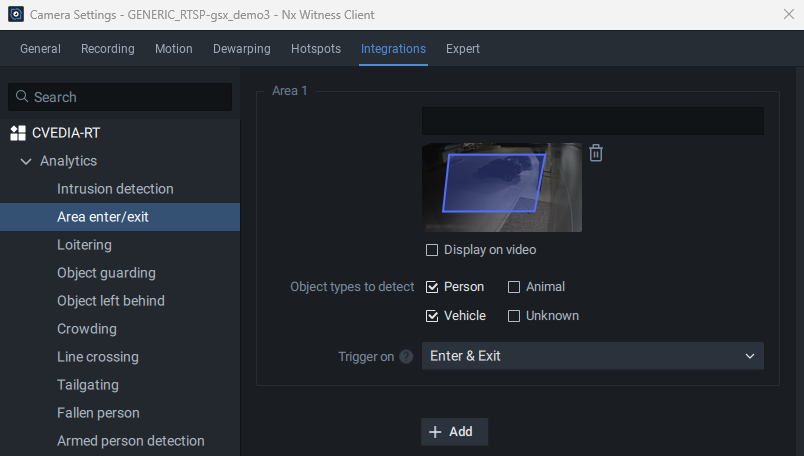Open Line crossing analytics settings
The height and width of the screenshot is (456, 804).
[98, 357]
